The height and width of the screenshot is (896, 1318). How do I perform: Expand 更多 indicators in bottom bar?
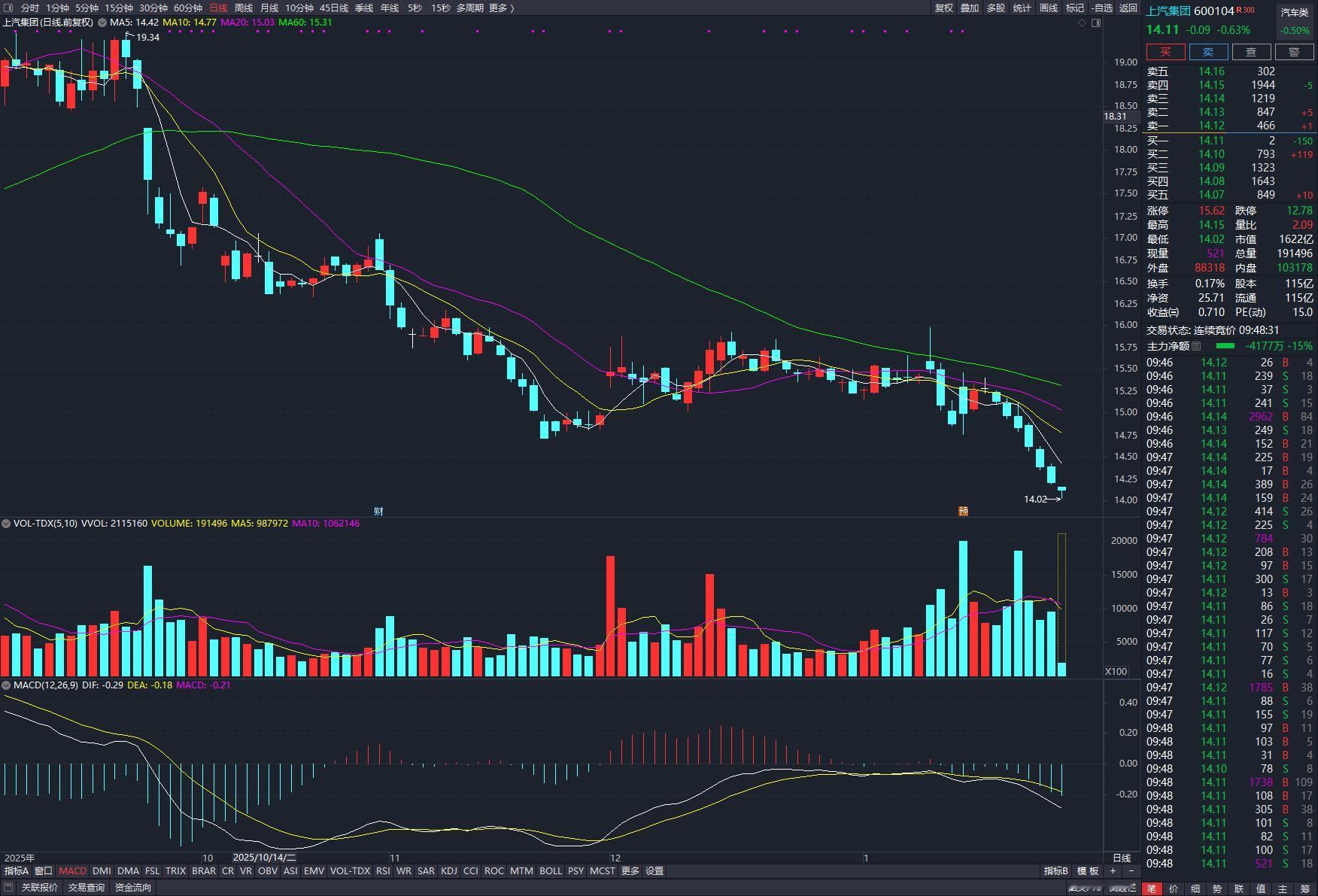[630, 871]
